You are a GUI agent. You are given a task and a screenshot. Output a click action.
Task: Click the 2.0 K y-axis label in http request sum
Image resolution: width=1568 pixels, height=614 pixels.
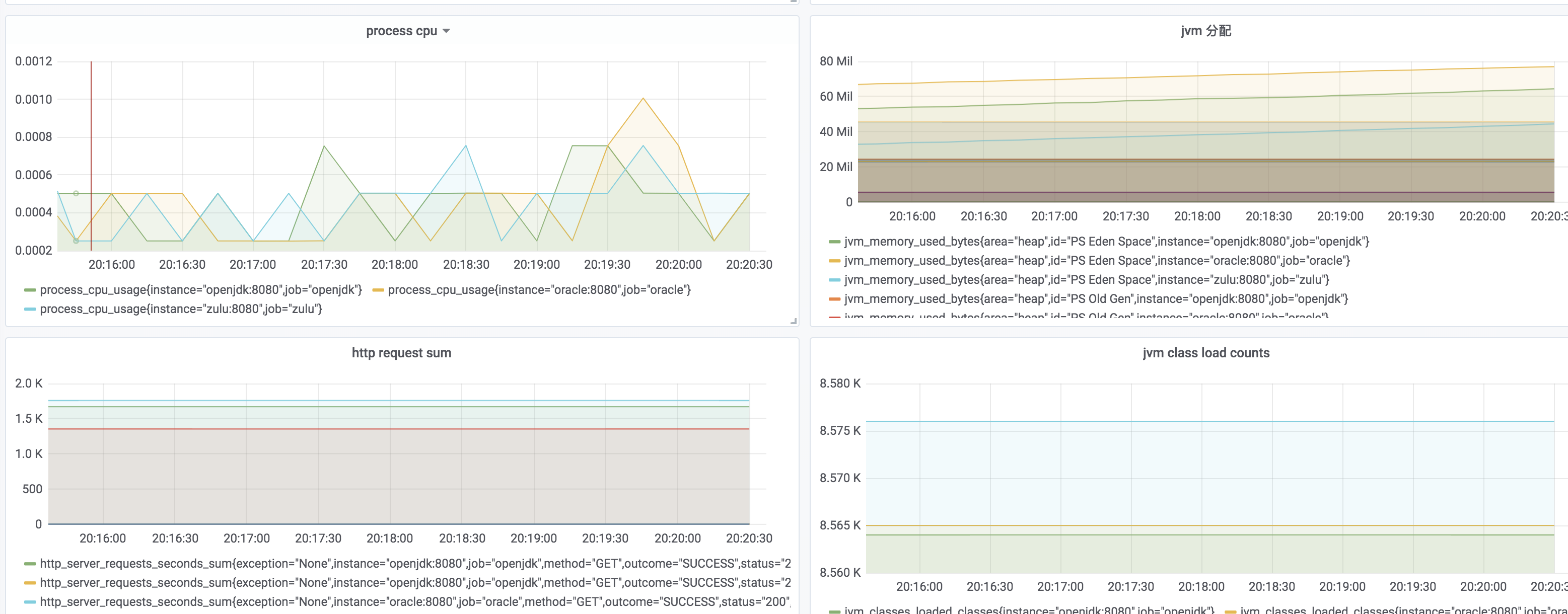29,383
